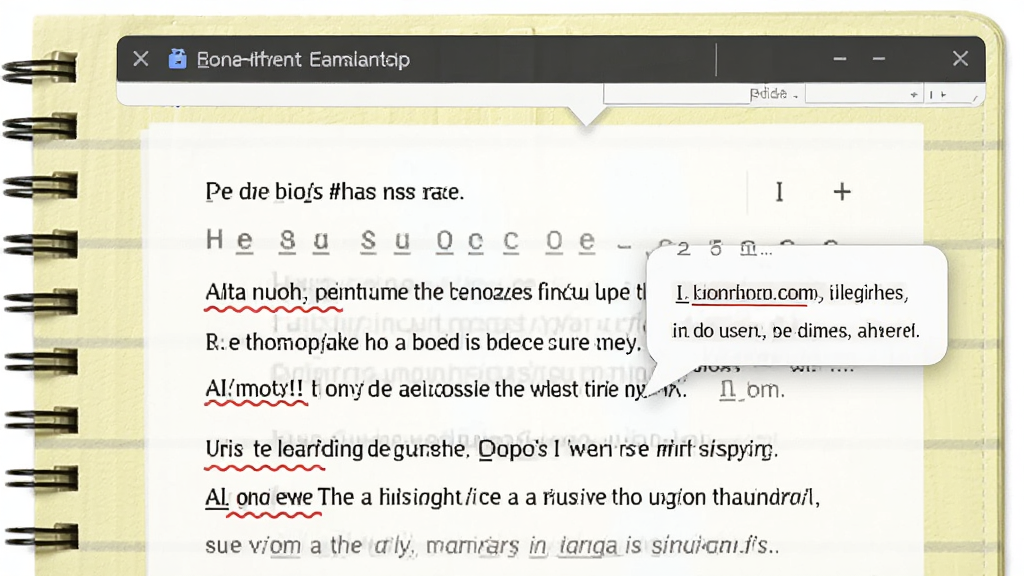
Task: Click the line starting 'R: e thomop/ake'
Action: 423,342
